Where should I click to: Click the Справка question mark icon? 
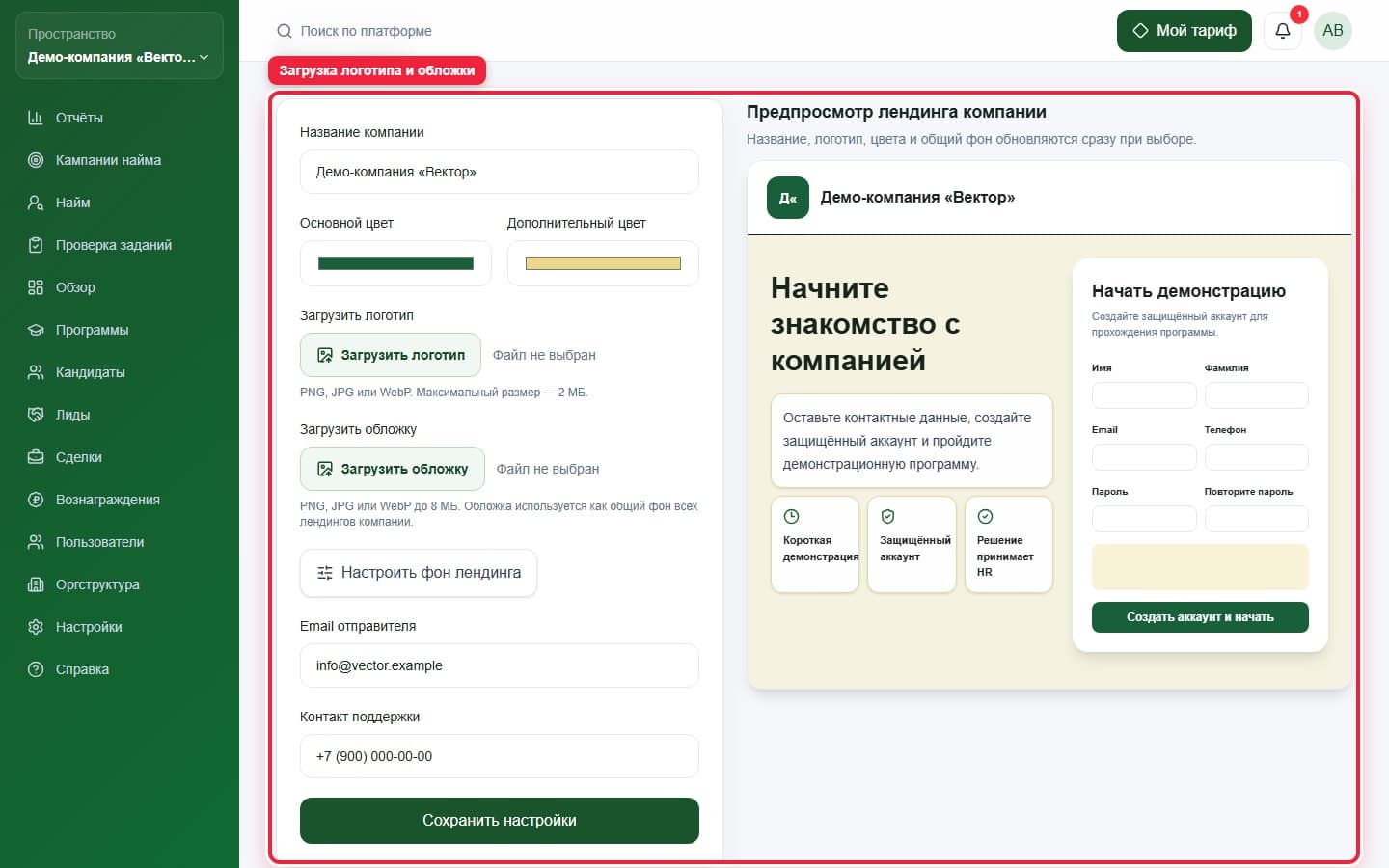pos(36,669)
